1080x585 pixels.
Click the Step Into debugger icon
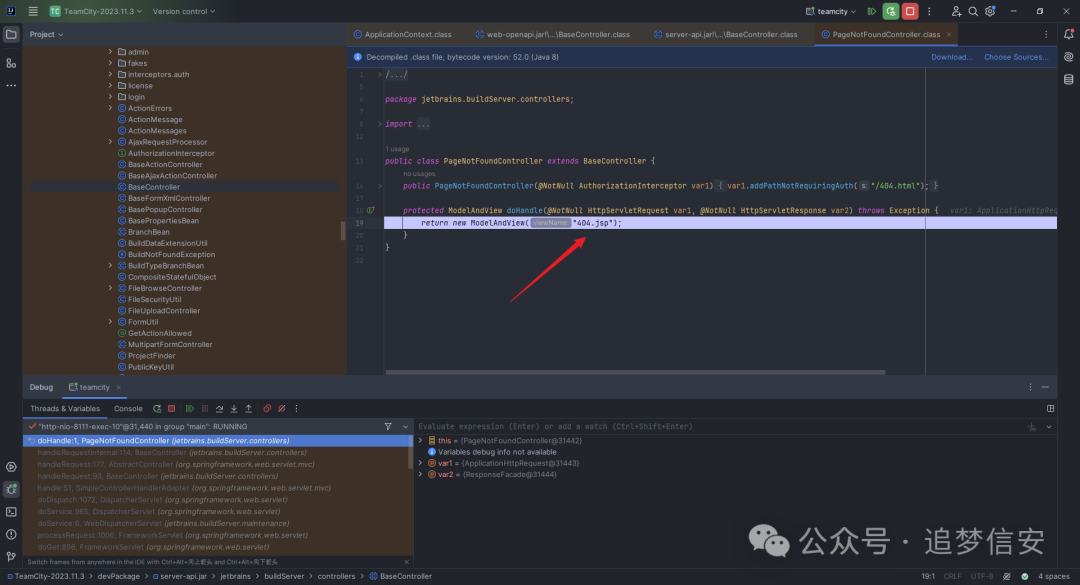pyautogui.click(x=234, y=408)
